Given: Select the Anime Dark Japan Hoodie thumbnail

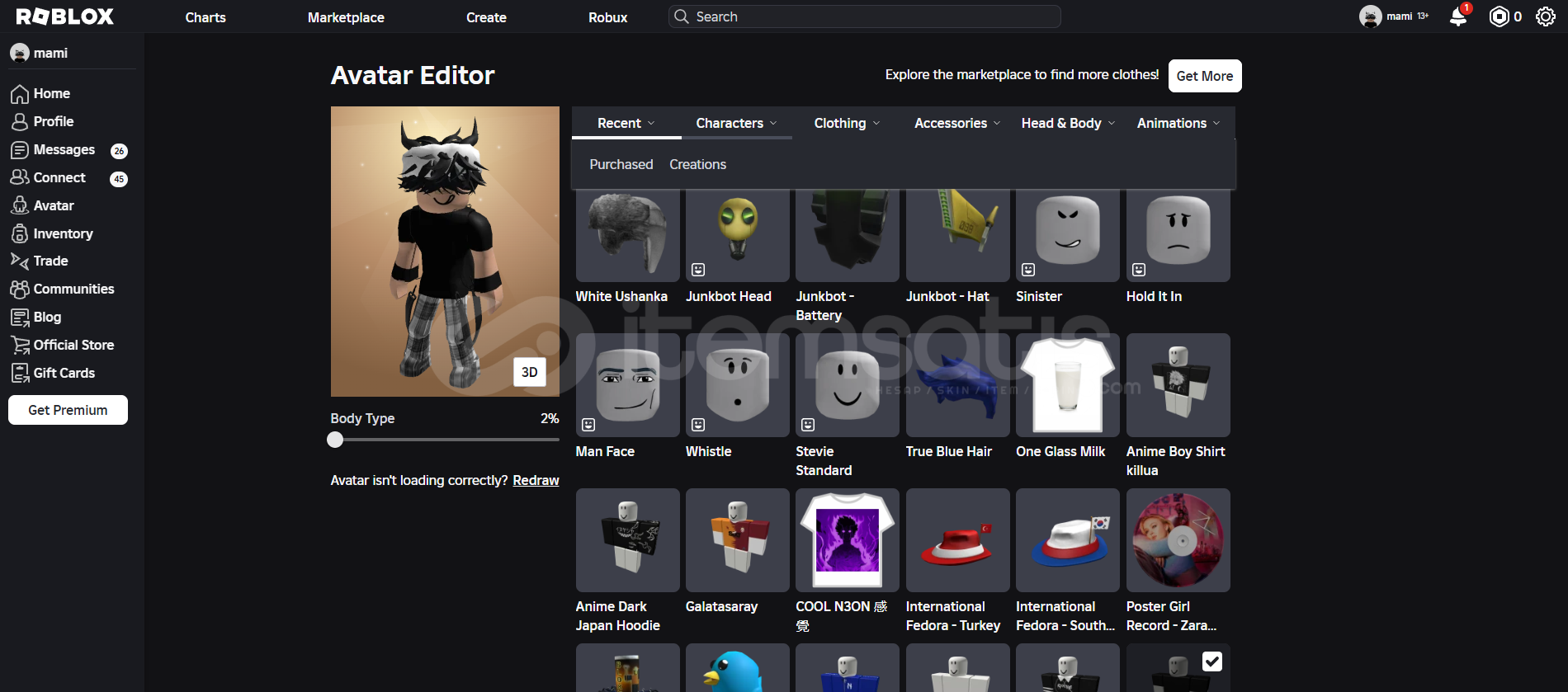Looking at the screenshot, I should [628, 540].
